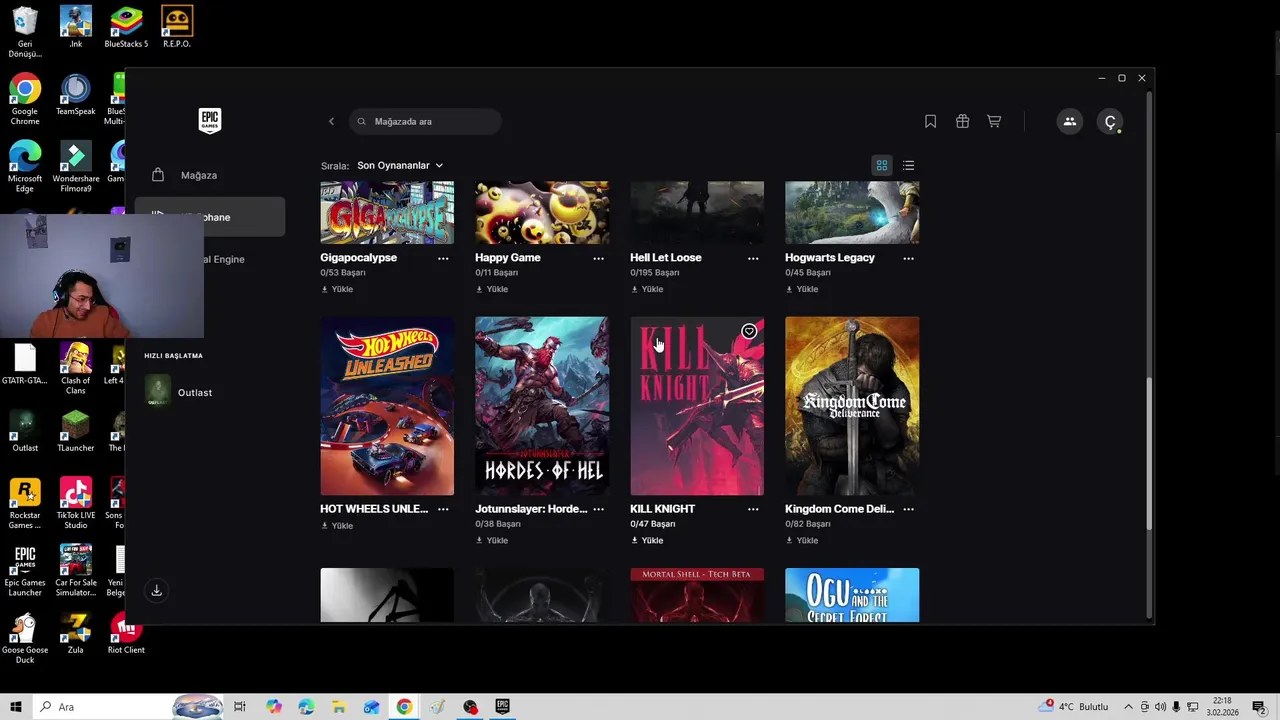Open the friends list icon
Image resolution: width=1280 pixels, height=720 pixels.
point(1069,121)
